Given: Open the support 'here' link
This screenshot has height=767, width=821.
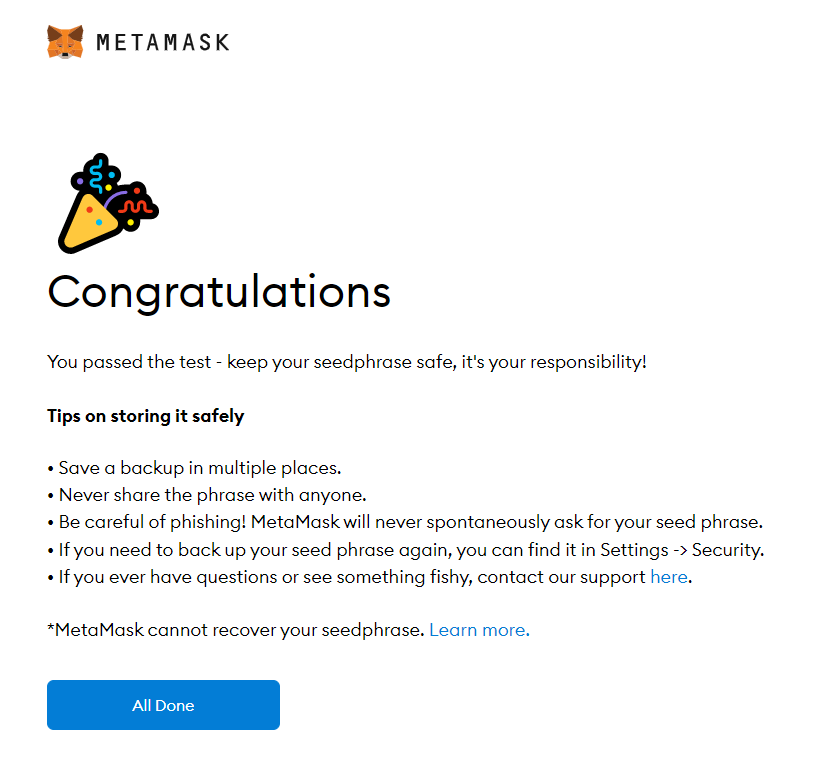Looking at the screenshot, I should click(668, 577).
